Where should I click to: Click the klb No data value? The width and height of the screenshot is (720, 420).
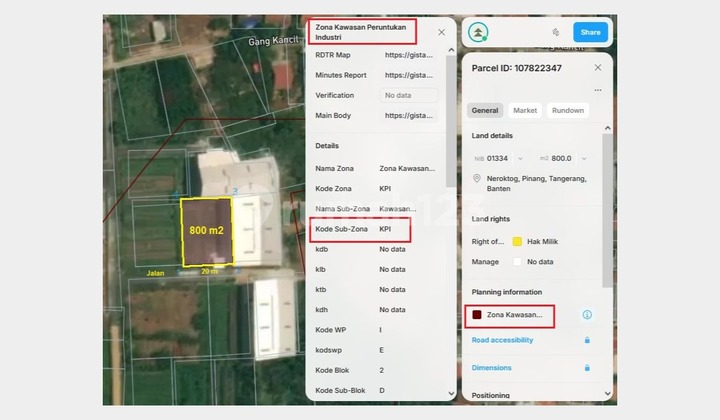point(392,269)
